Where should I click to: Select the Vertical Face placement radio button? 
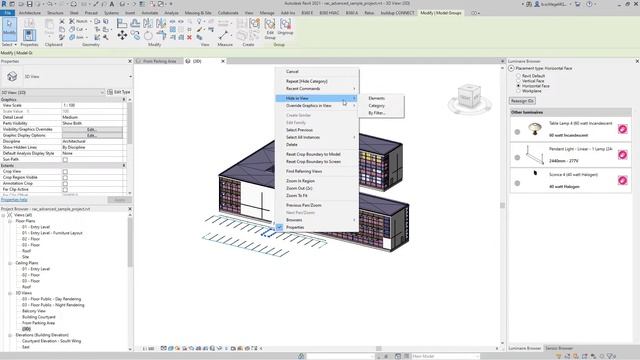tap(518, 81)
